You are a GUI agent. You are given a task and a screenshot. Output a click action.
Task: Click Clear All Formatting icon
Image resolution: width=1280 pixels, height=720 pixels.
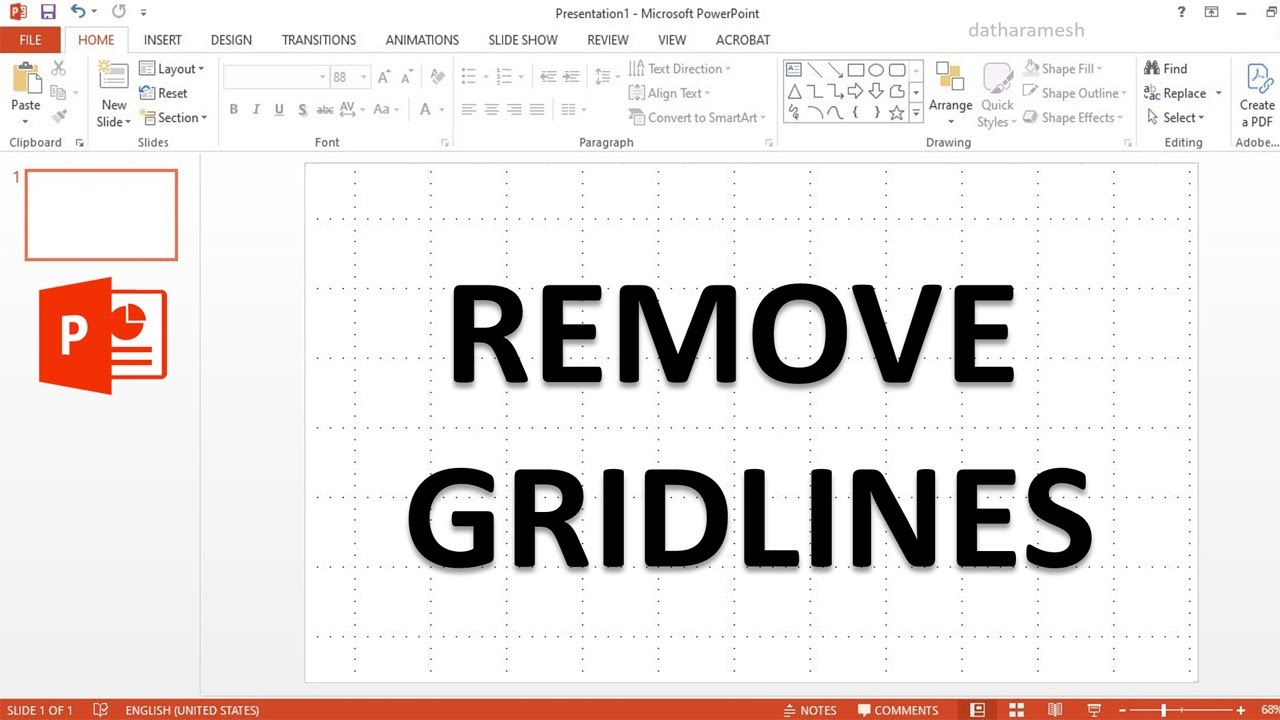[x=437, y=77]
